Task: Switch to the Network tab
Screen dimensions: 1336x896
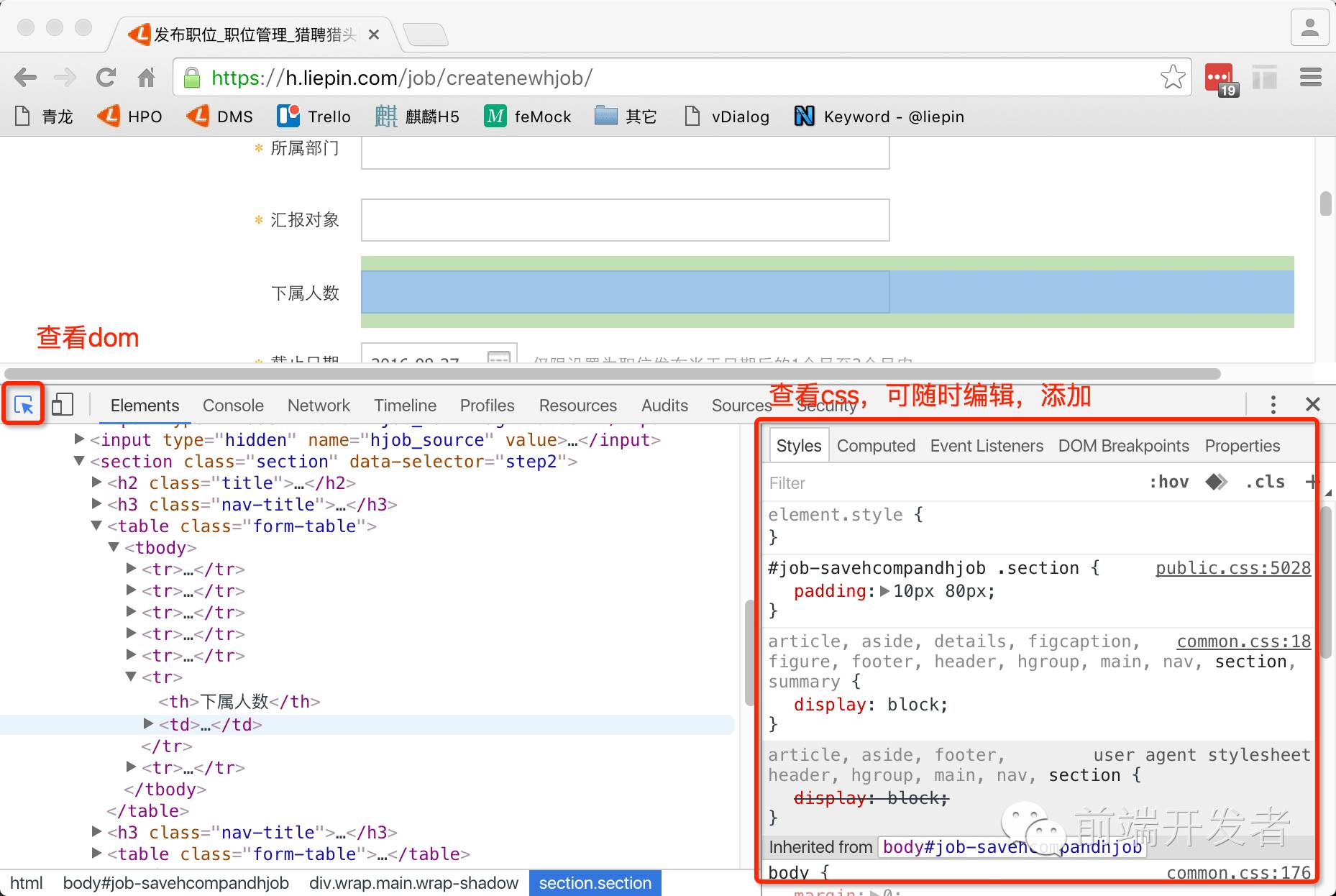Action: (x=319, y=406)
